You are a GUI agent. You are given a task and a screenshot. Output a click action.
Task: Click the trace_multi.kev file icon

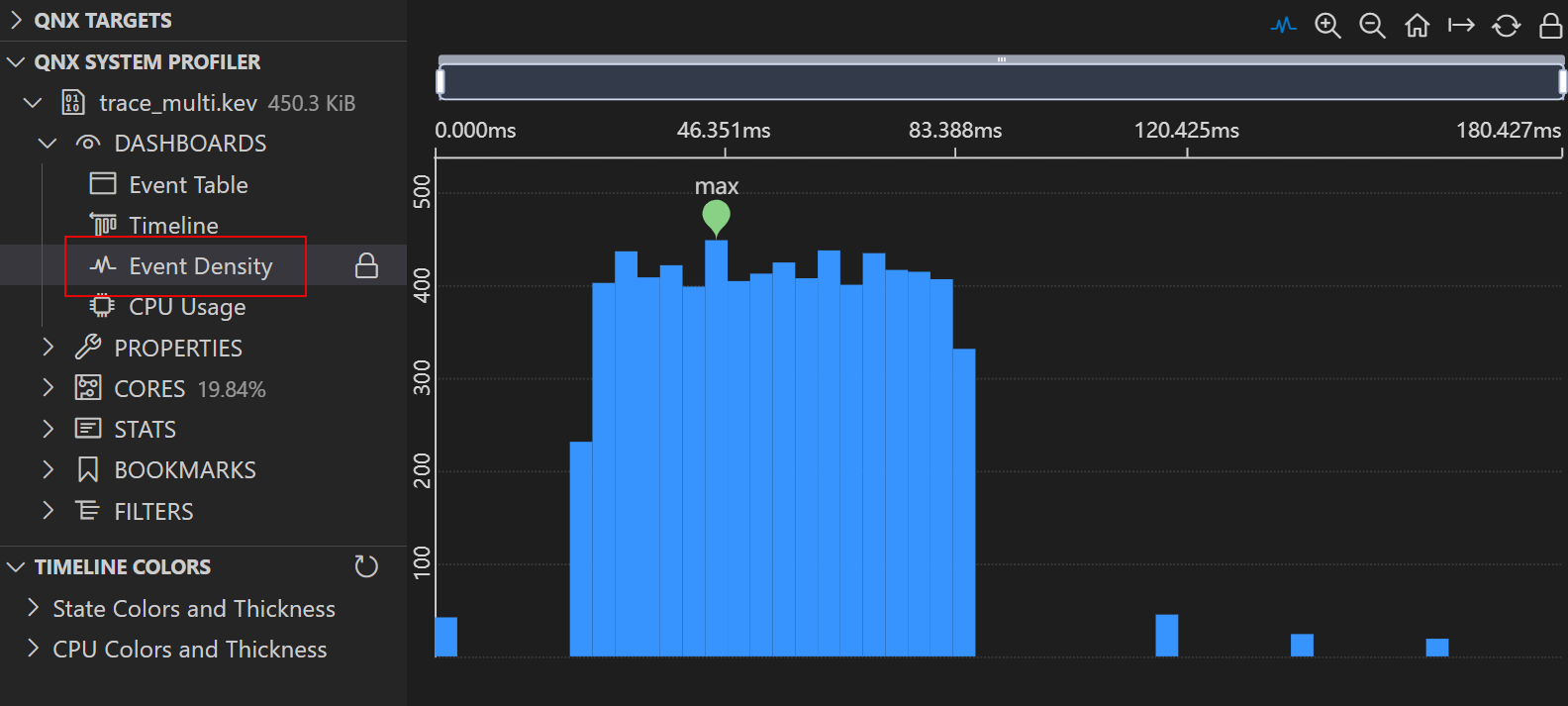(x=73, y=103)
